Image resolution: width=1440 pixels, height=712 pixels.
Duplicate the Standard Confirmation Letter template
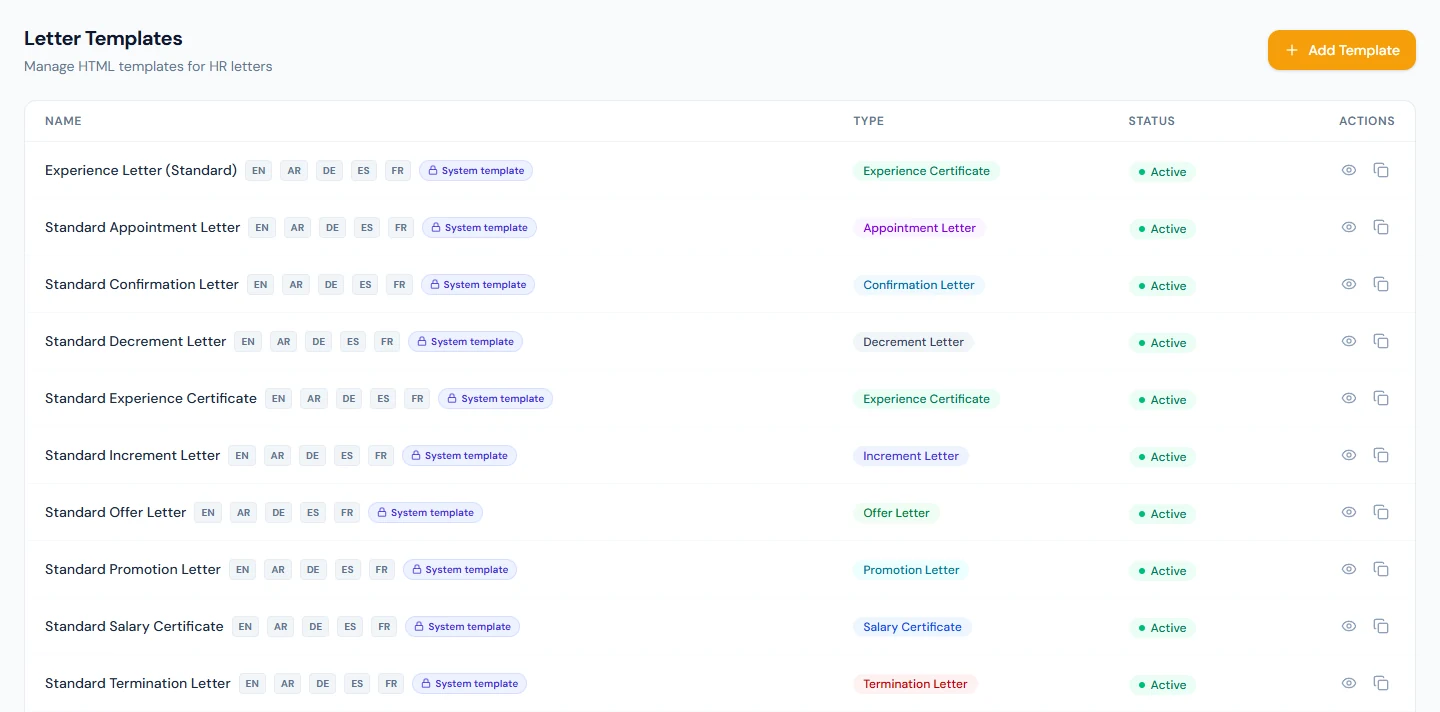pyautogui.click(x=1381, y=284)
